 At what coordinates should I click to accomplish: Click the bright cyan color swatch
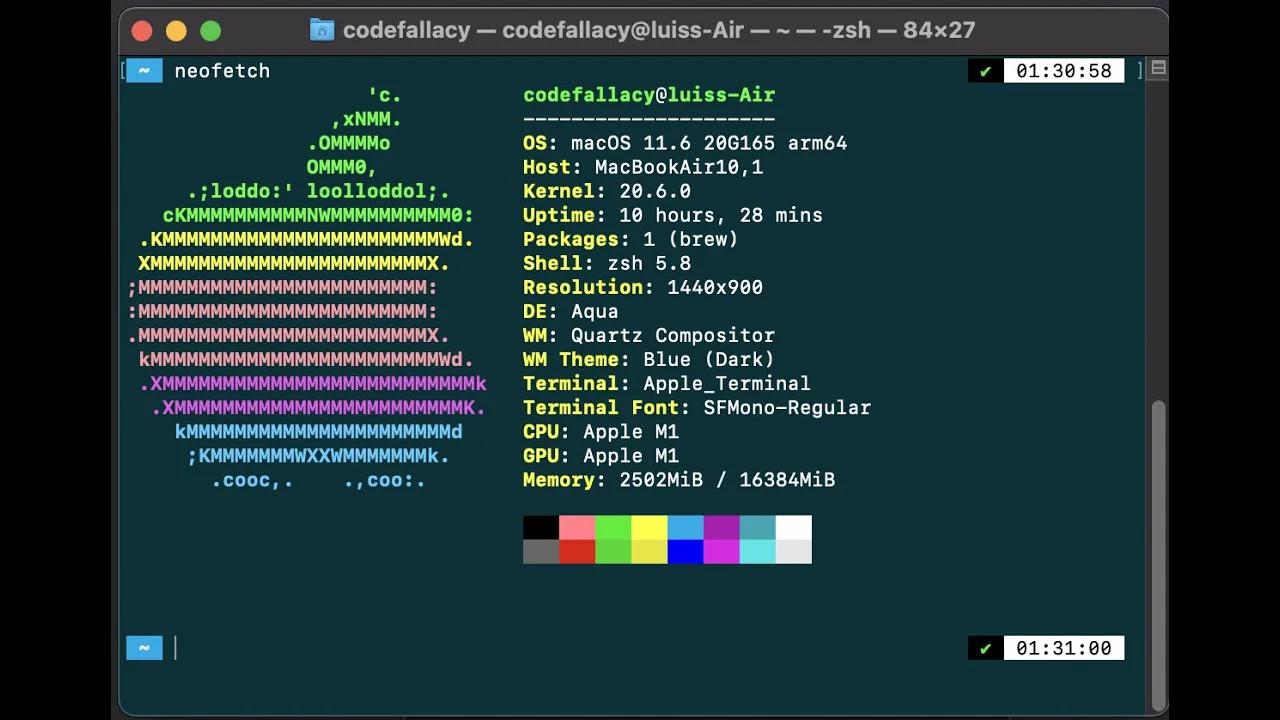pos(757,551)
